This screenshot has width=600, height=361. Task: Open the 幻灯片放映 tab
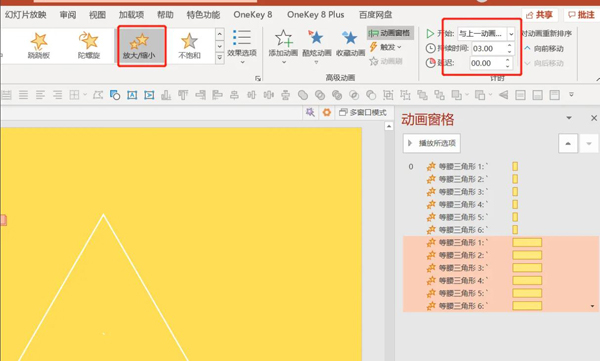(x=25, y=15)
